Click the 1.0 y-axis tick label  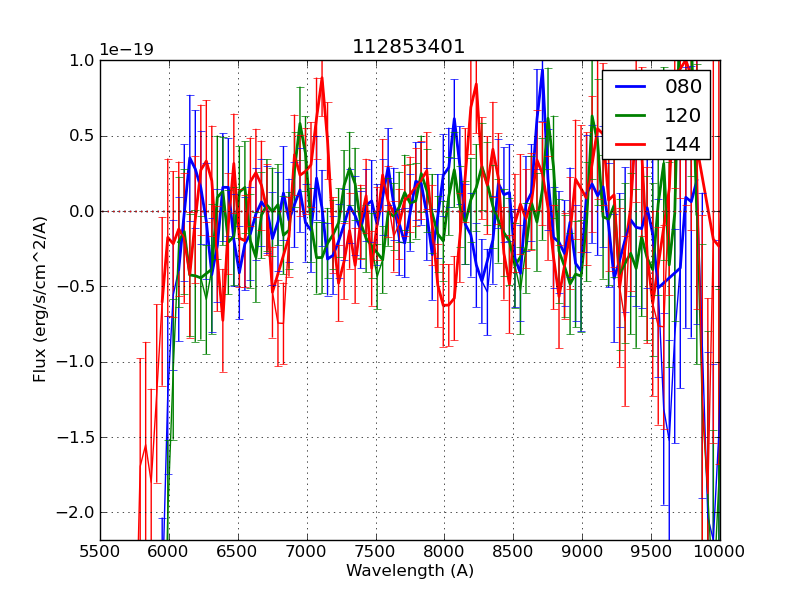[x=82, y=60]
